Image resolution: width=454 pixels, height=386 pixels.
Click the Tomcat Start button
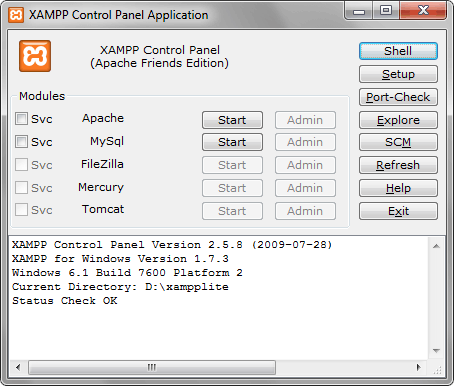point(232,211)
